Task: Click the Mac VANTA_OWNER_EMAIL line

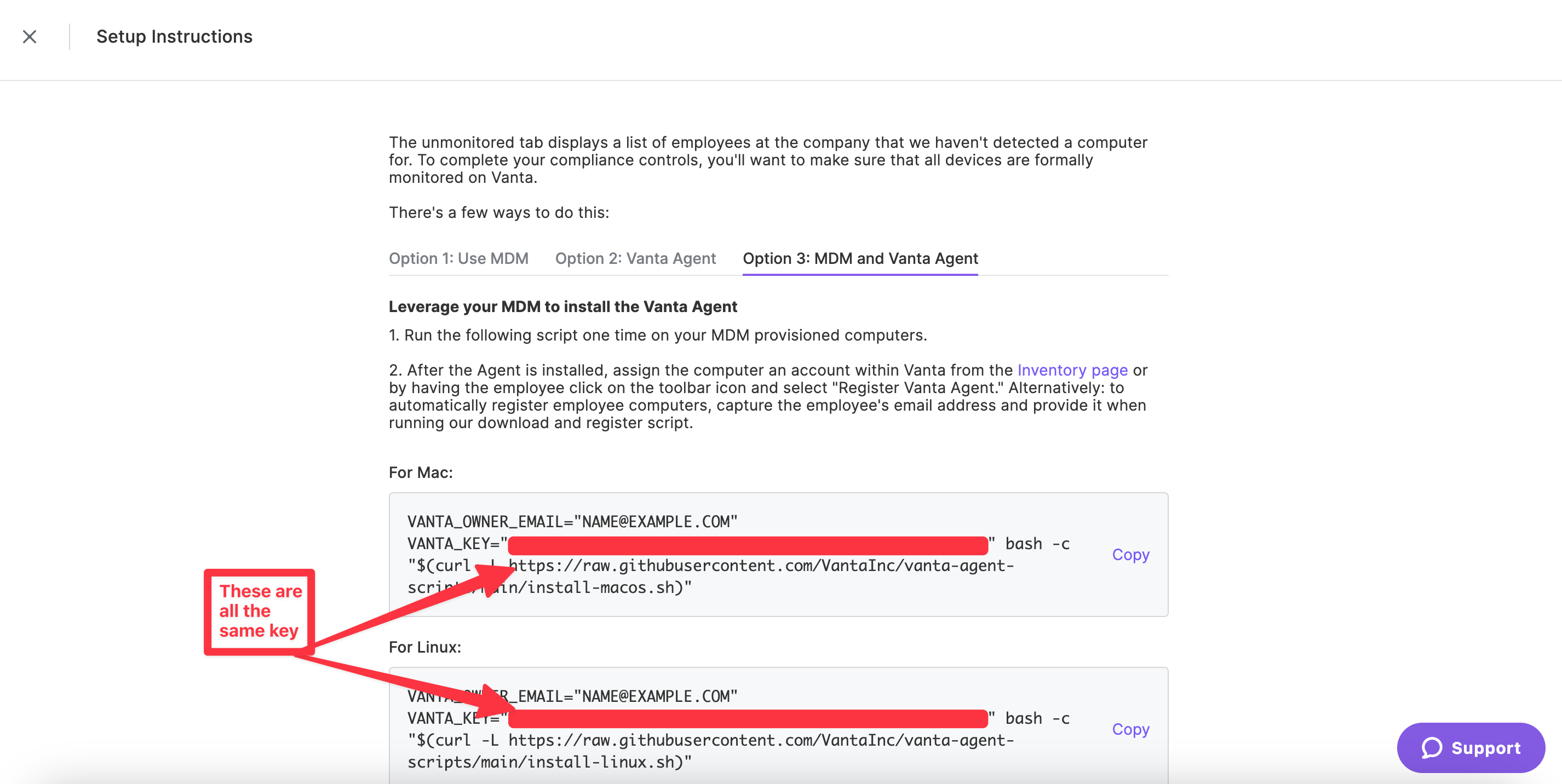Action: pyautogui.click(x=572, y=521)
